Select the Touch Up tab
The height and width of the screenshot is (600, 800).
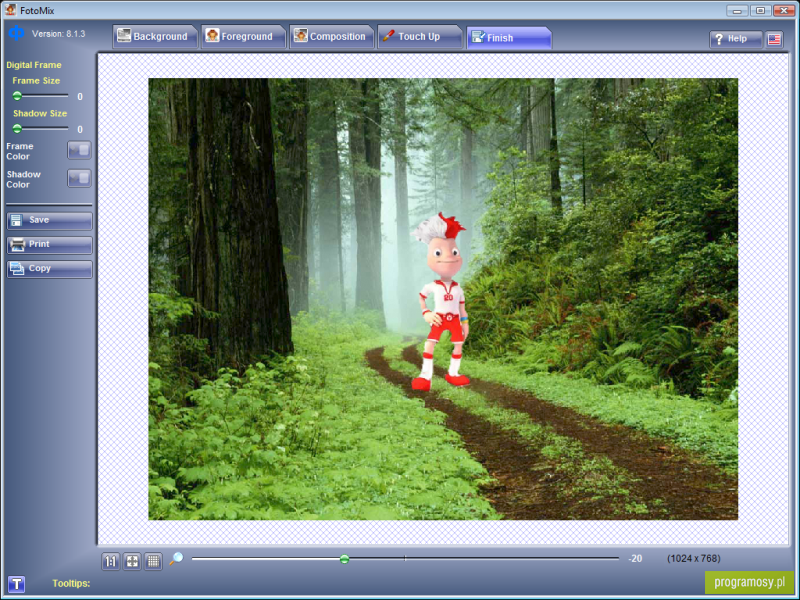click(x=419, y=37)
